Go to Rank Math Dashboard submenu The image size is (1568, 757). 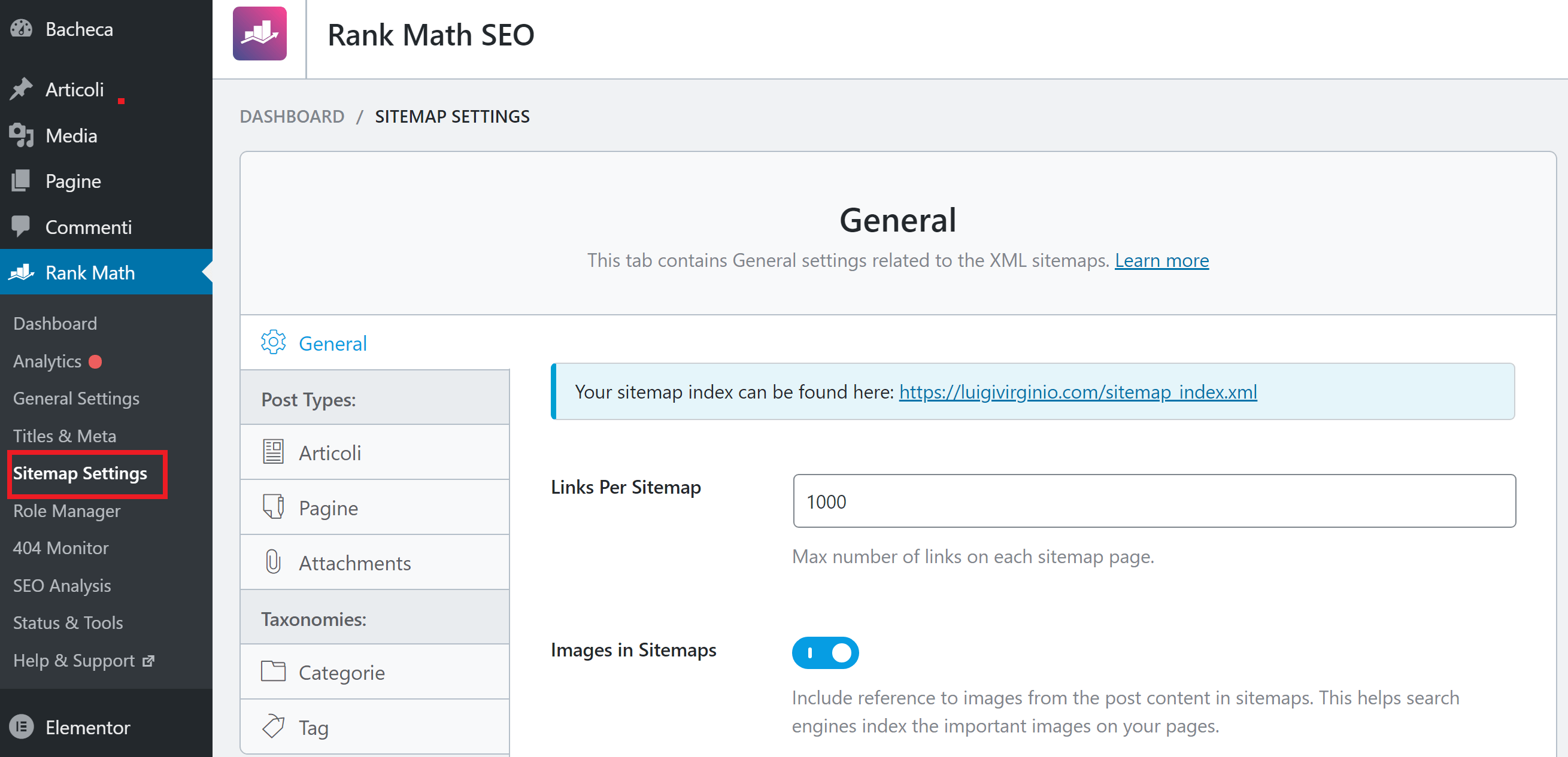55,323
